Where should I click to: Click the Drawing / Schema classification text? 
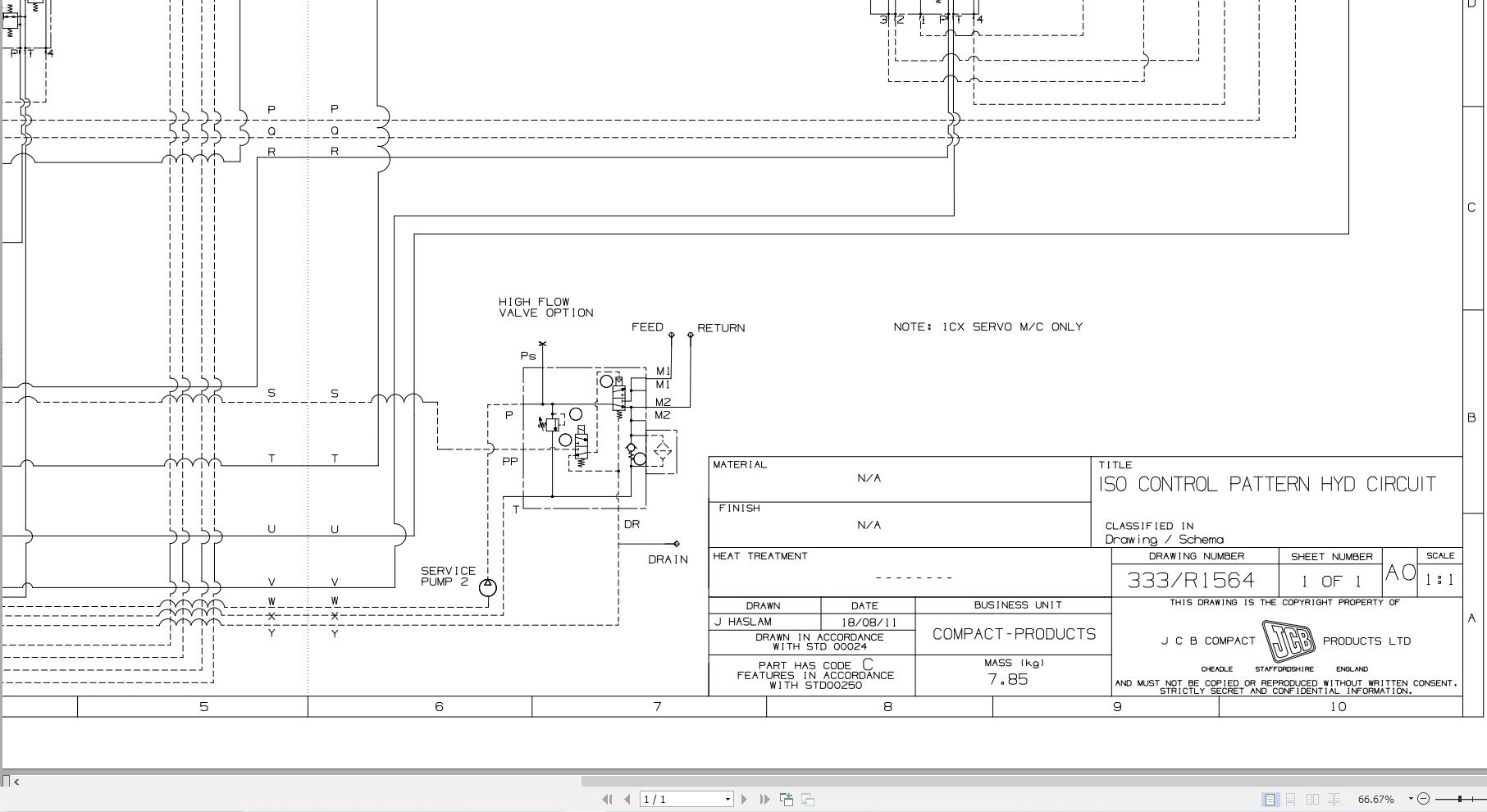pos(1164,540)
